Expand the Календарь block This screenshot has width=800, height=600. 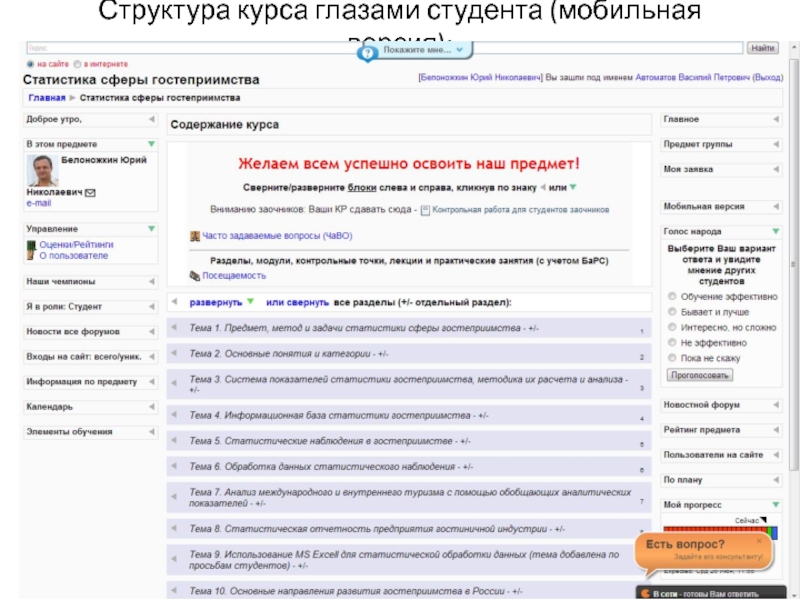point(152,407)
